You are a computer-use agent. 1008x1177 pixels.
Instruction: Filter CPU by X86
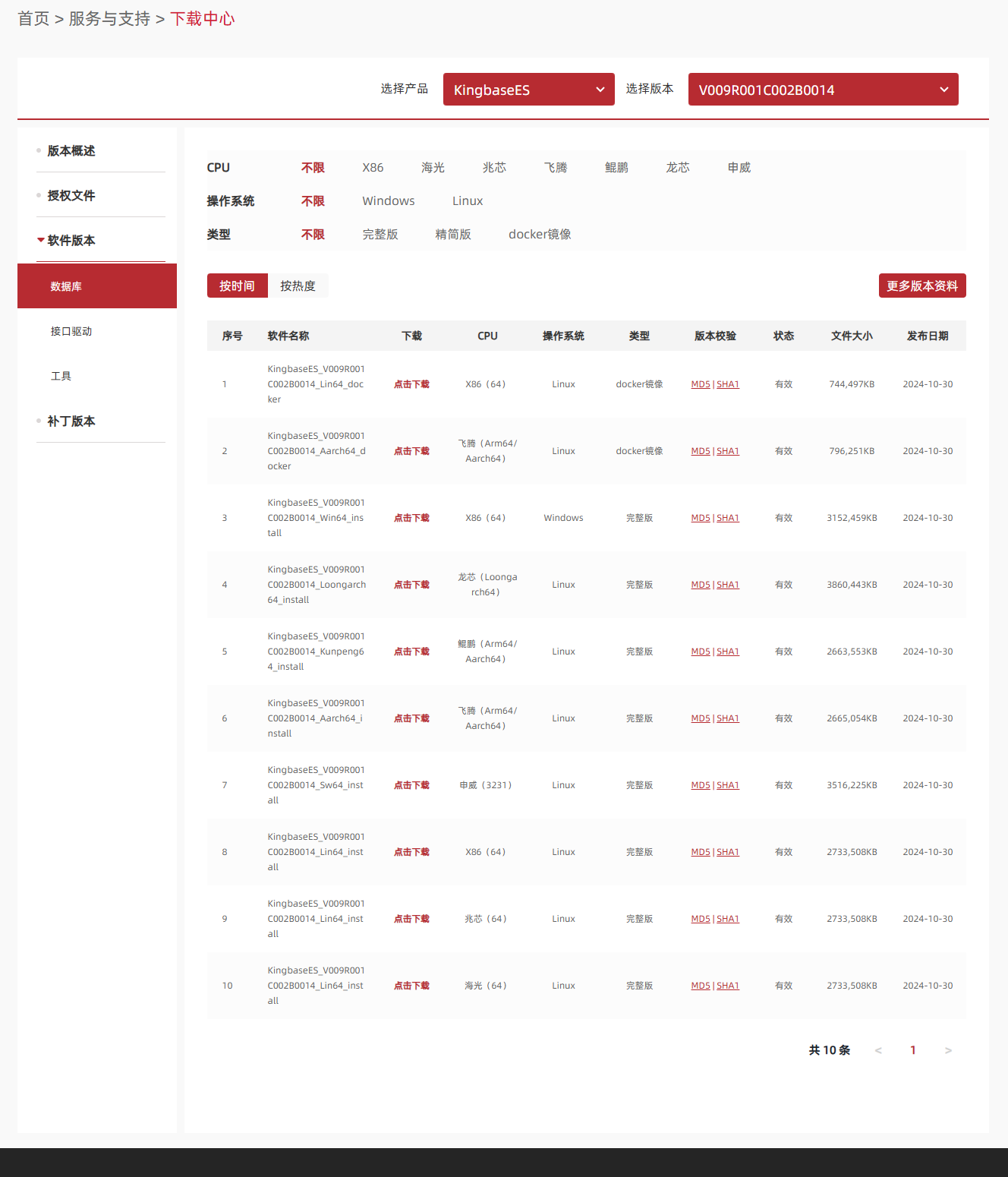point(373,167)
